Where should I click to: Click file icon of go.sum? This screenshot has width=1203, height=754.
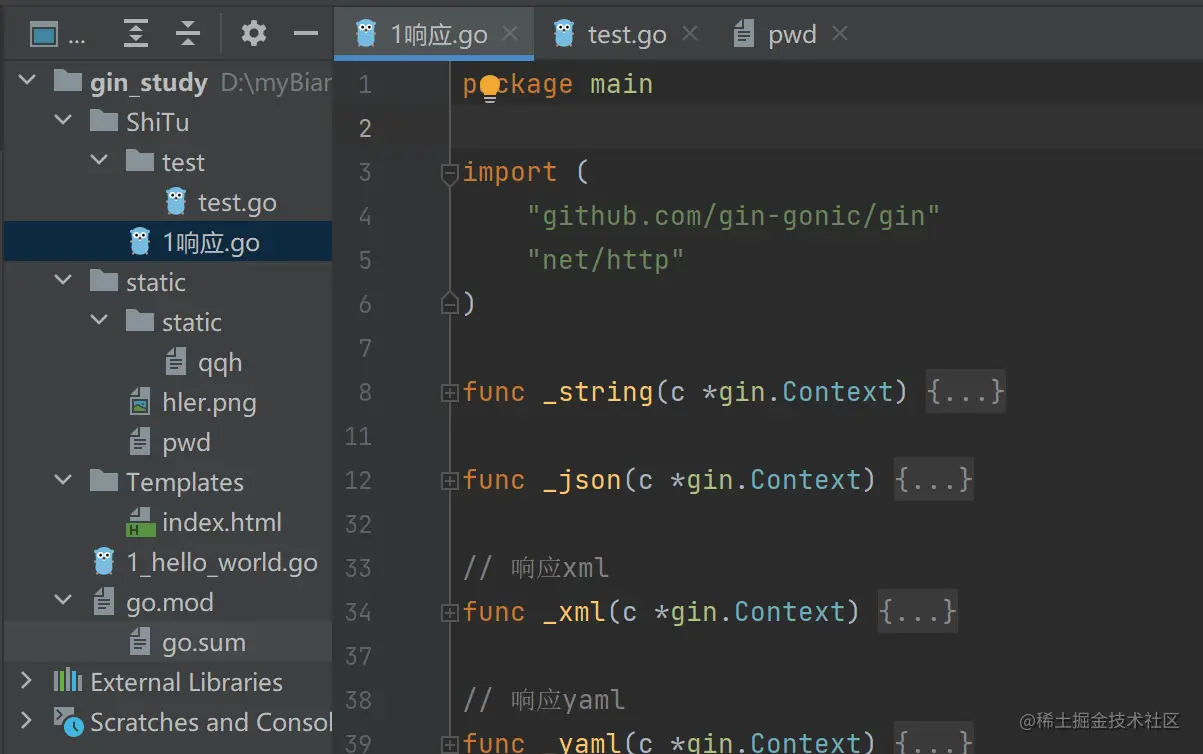[141, 642]
